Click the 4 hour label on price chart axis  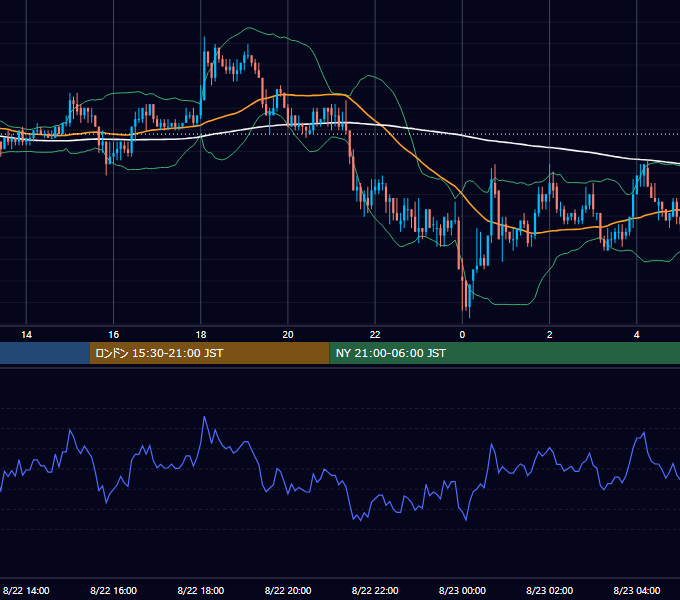(x=637, y=335)
